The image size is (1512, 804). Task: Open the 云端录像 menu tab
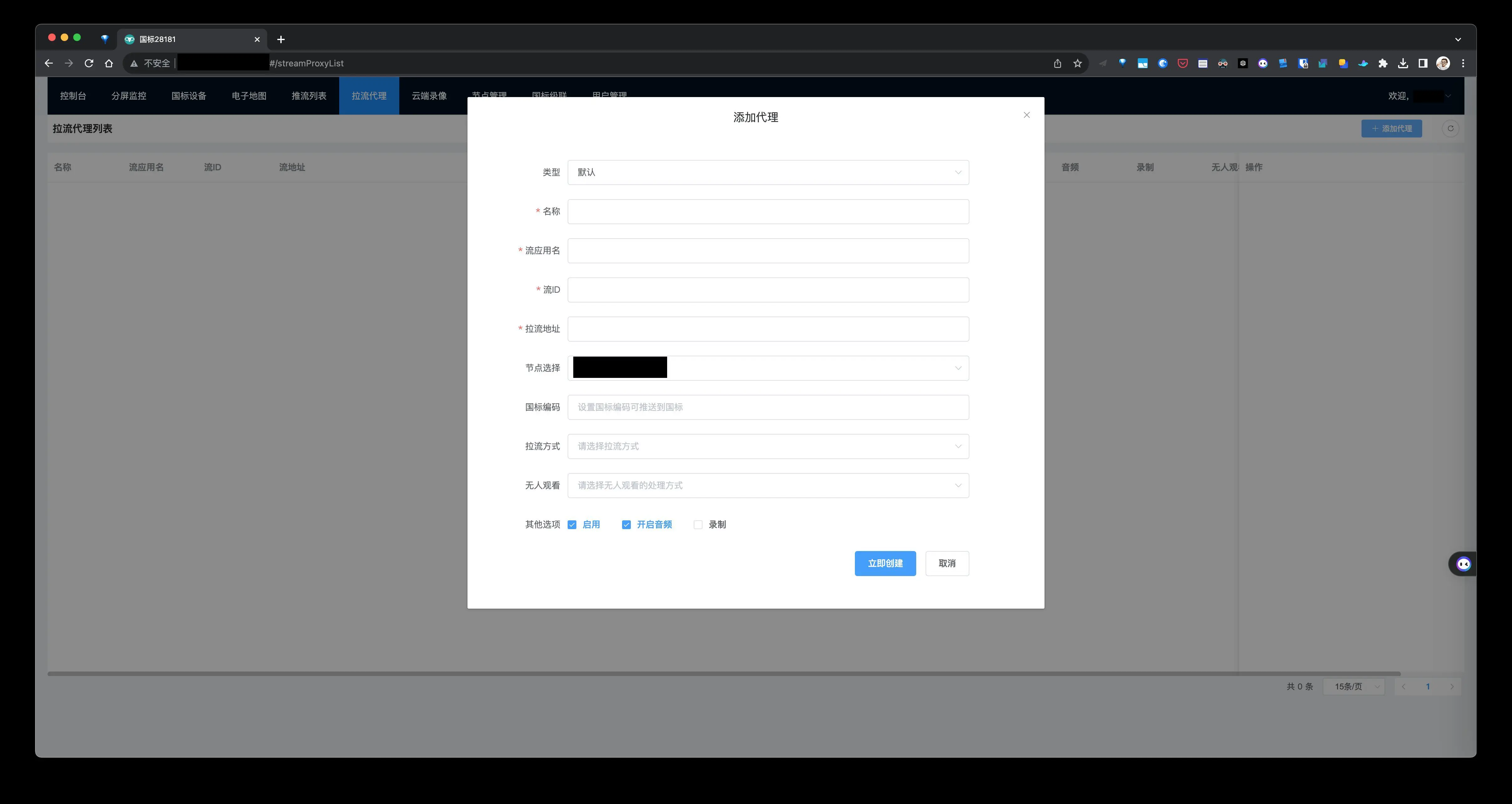(x=429, y=96)
